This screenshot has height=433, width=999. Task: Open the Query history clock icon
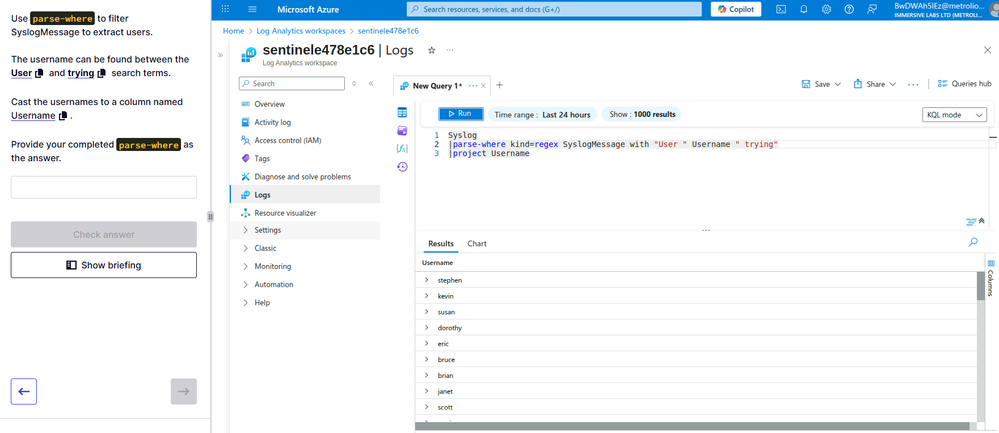(x=402, y=167)
